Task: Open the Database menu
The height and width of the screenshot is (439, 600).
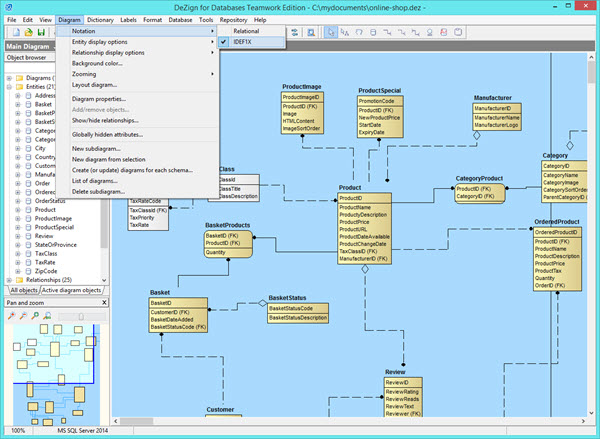Action: (180, 20)
